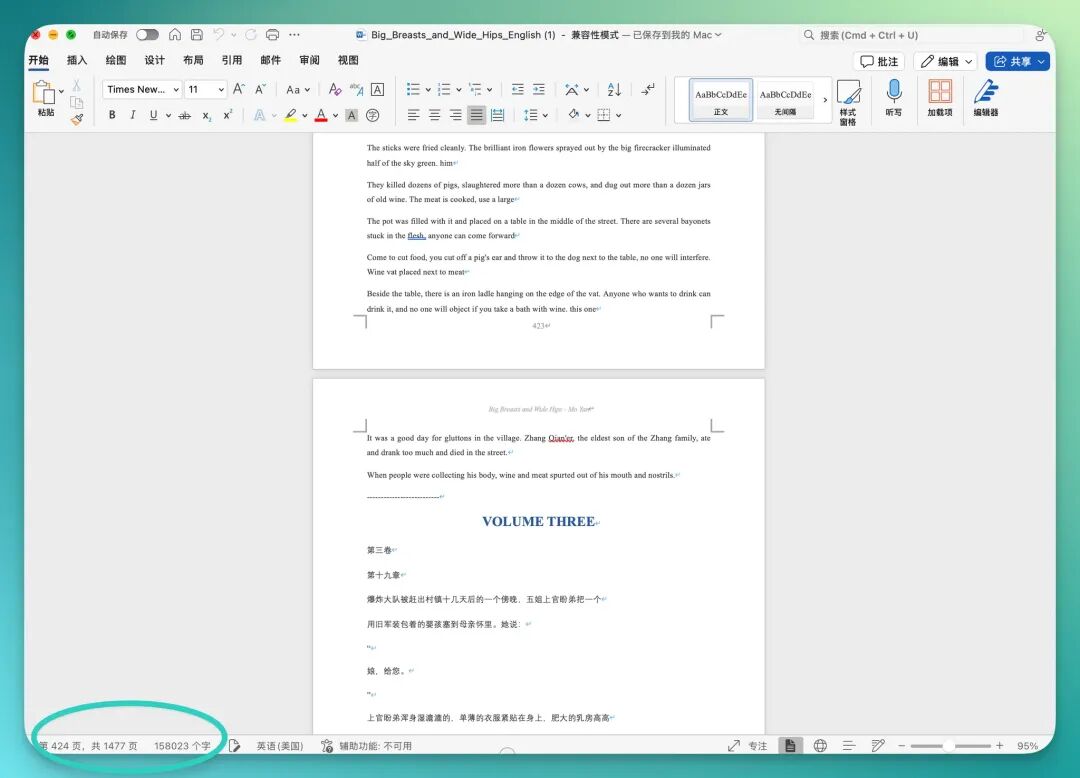Click the Focus mode button

pos(748,746)
